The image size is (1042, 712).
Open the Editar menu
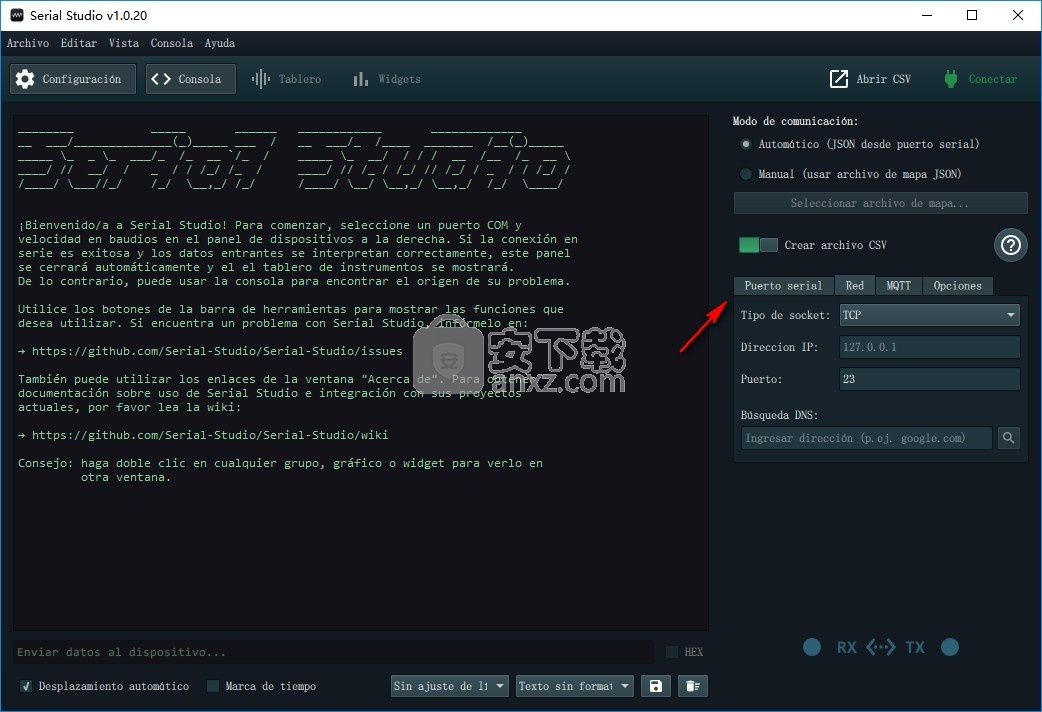click(x=78, y=43)
